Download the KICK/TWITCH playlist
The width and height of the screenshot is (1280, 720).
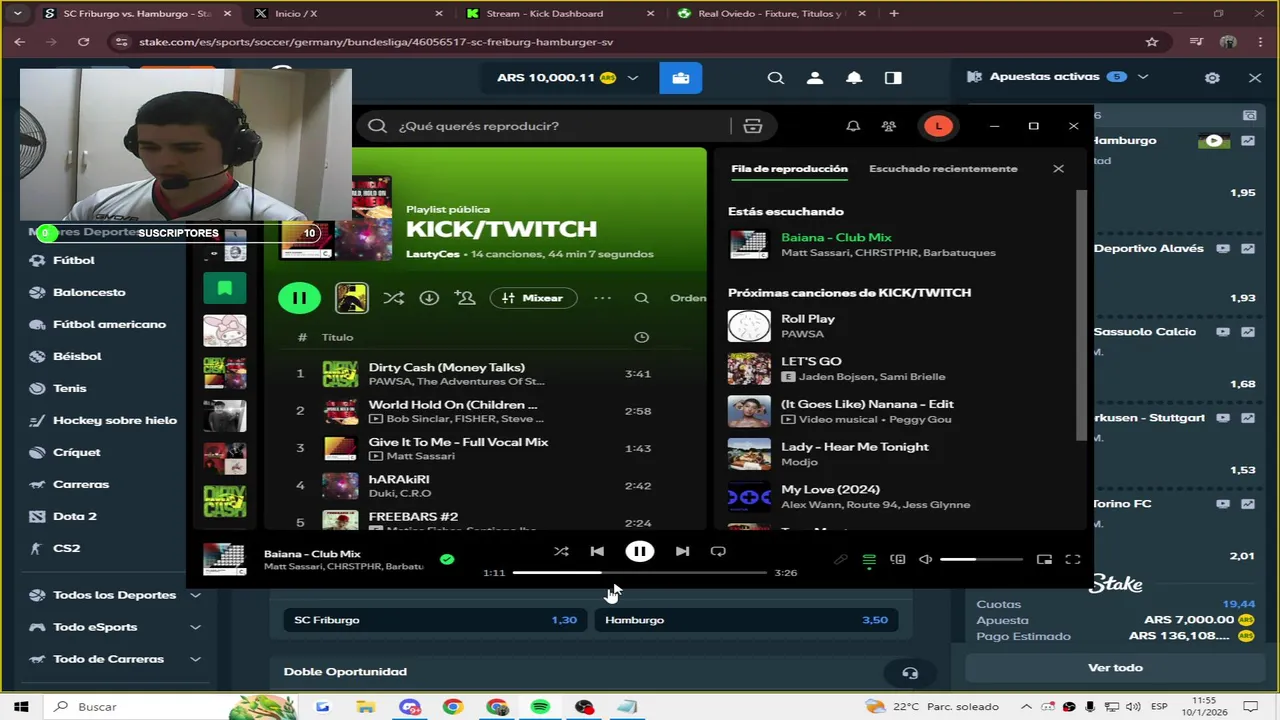click(x=429, y=298)
